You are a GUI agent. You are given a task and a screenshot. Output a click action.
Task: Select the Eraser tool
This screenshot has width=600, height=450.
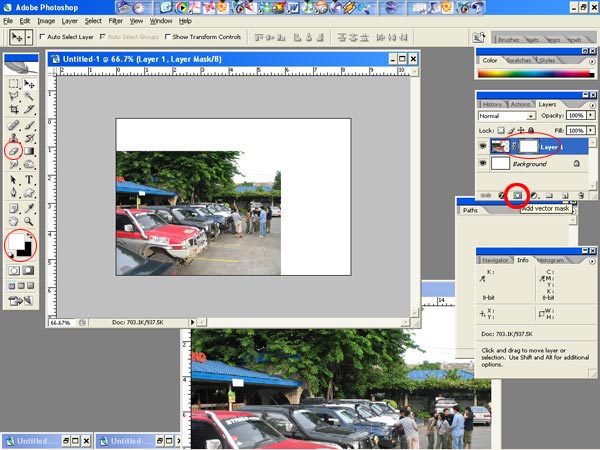[x=13, y=152]
